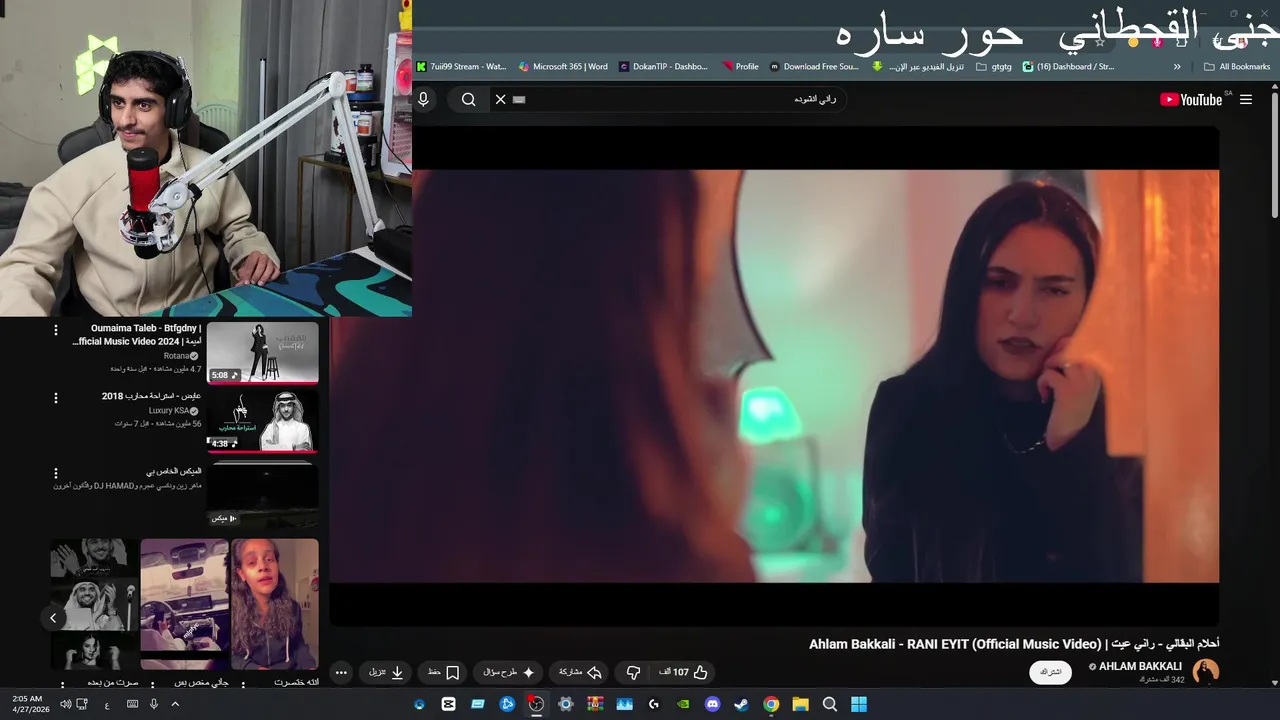Open AHLAM BAKKALI channel avatar
The height and width of the screenshot is (720, 1280).
tap(1206, 672)
